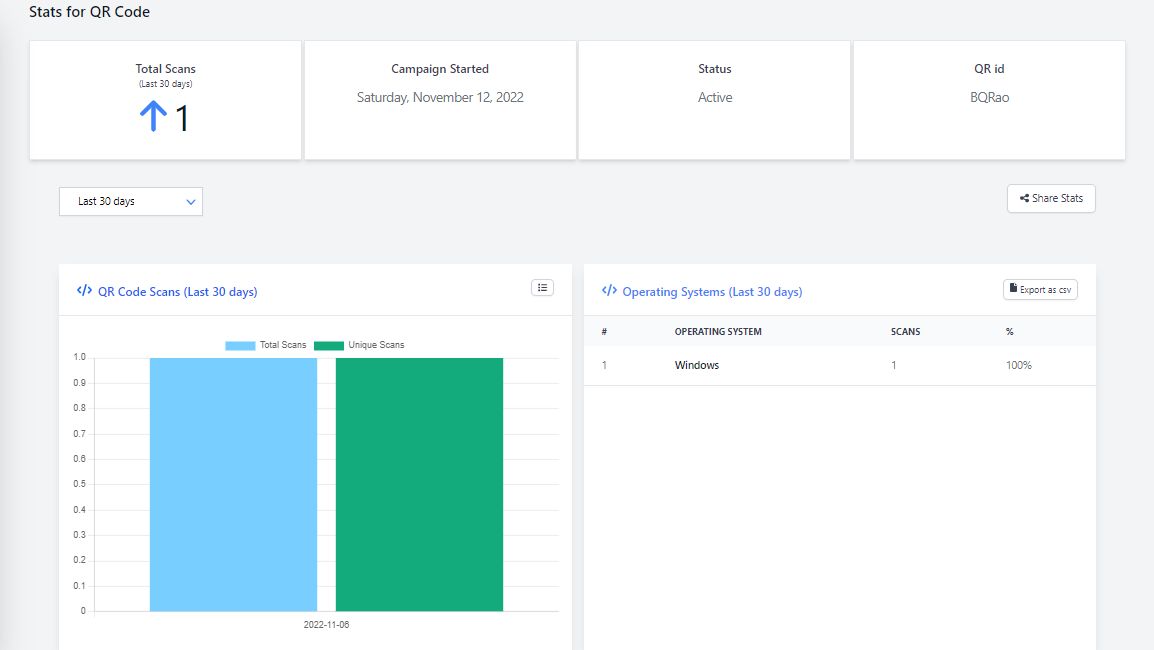Click the Operating Systems (Last 30 days) title
This screenshot has width=1154, height=650.
pos(712,292)
